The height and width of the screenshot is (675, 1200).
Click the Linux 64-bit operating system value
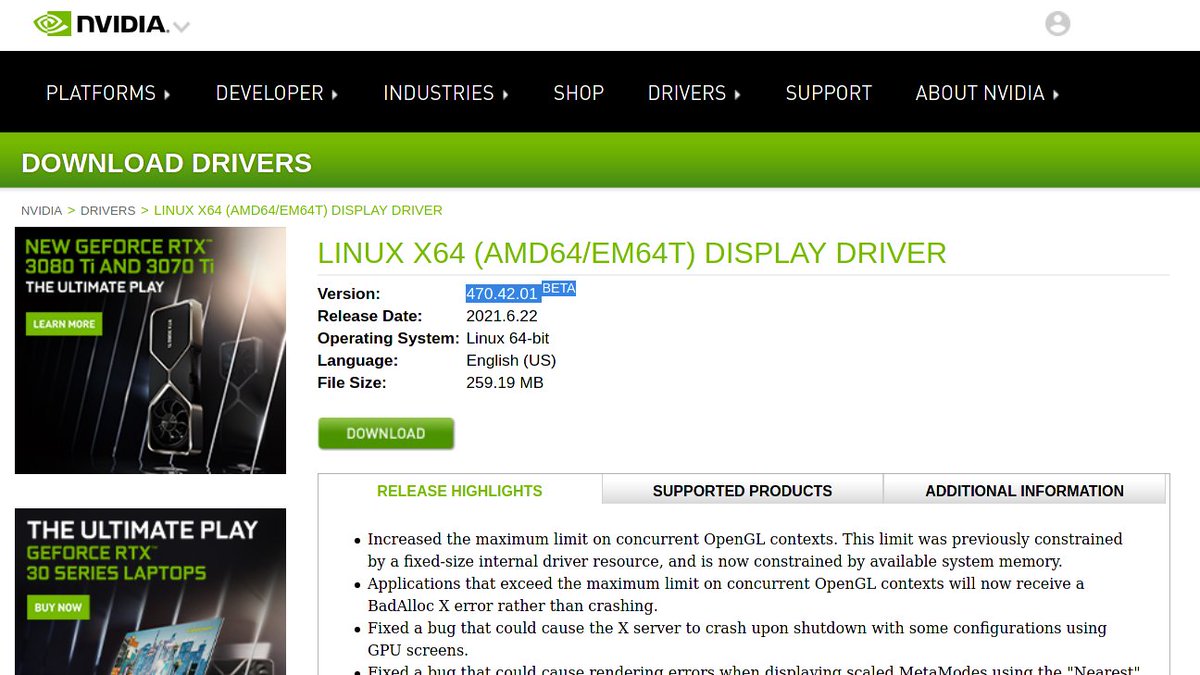point(508,338)
